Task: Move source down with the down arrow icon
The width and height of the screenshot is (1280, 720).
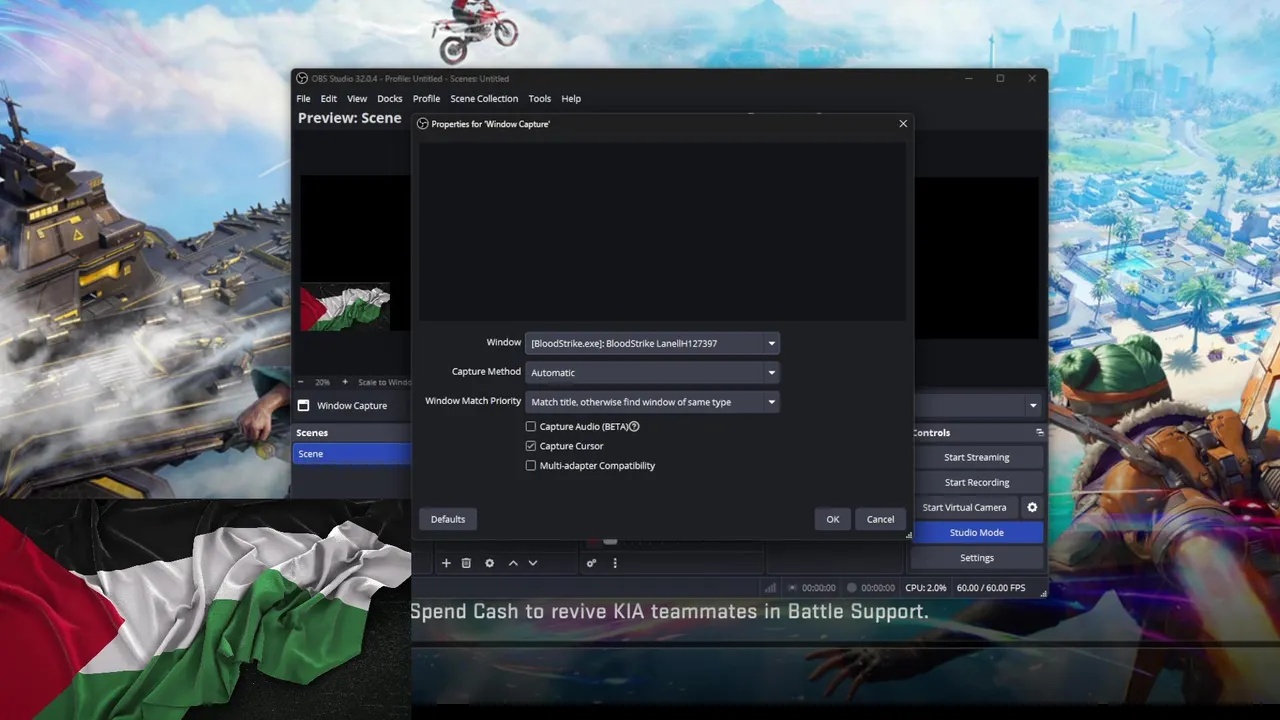Action: pos(533,563)
